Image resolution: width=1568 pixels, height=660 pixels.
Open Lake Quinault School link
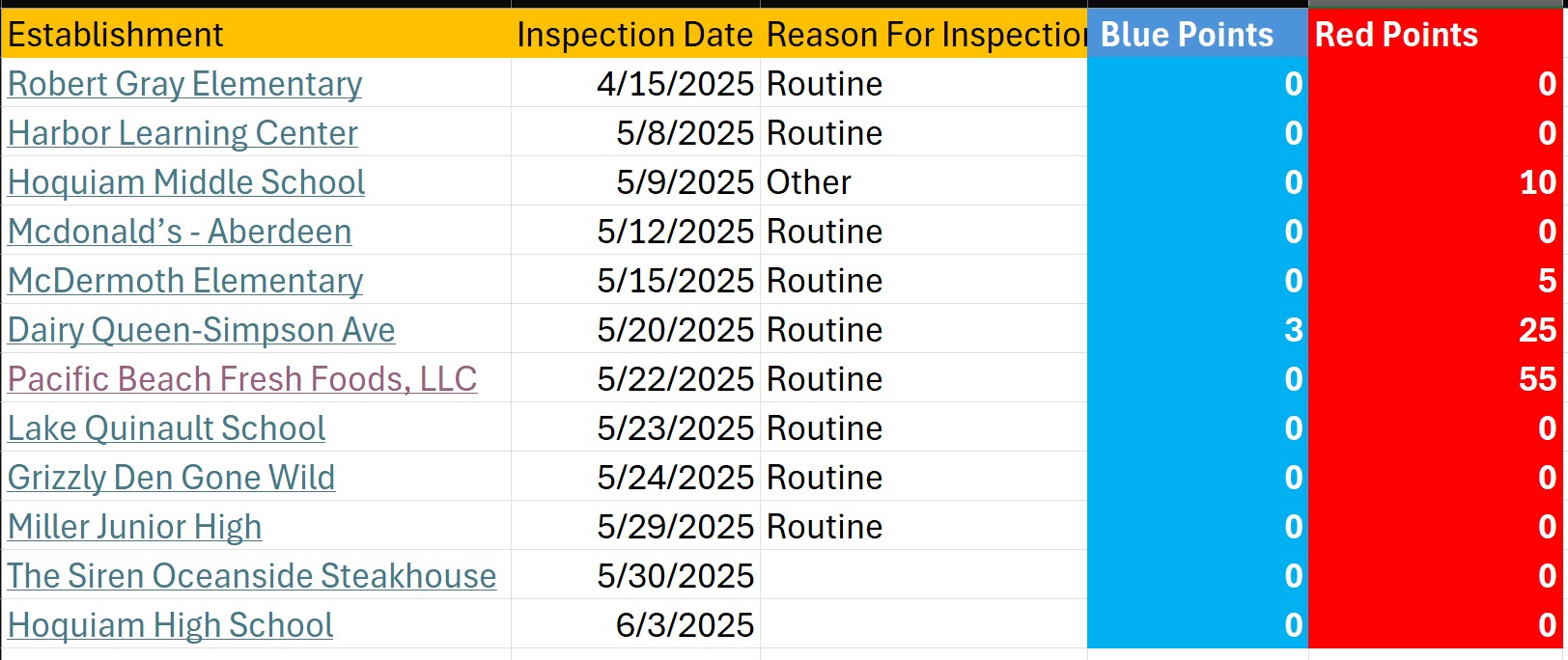click(166, 428)
